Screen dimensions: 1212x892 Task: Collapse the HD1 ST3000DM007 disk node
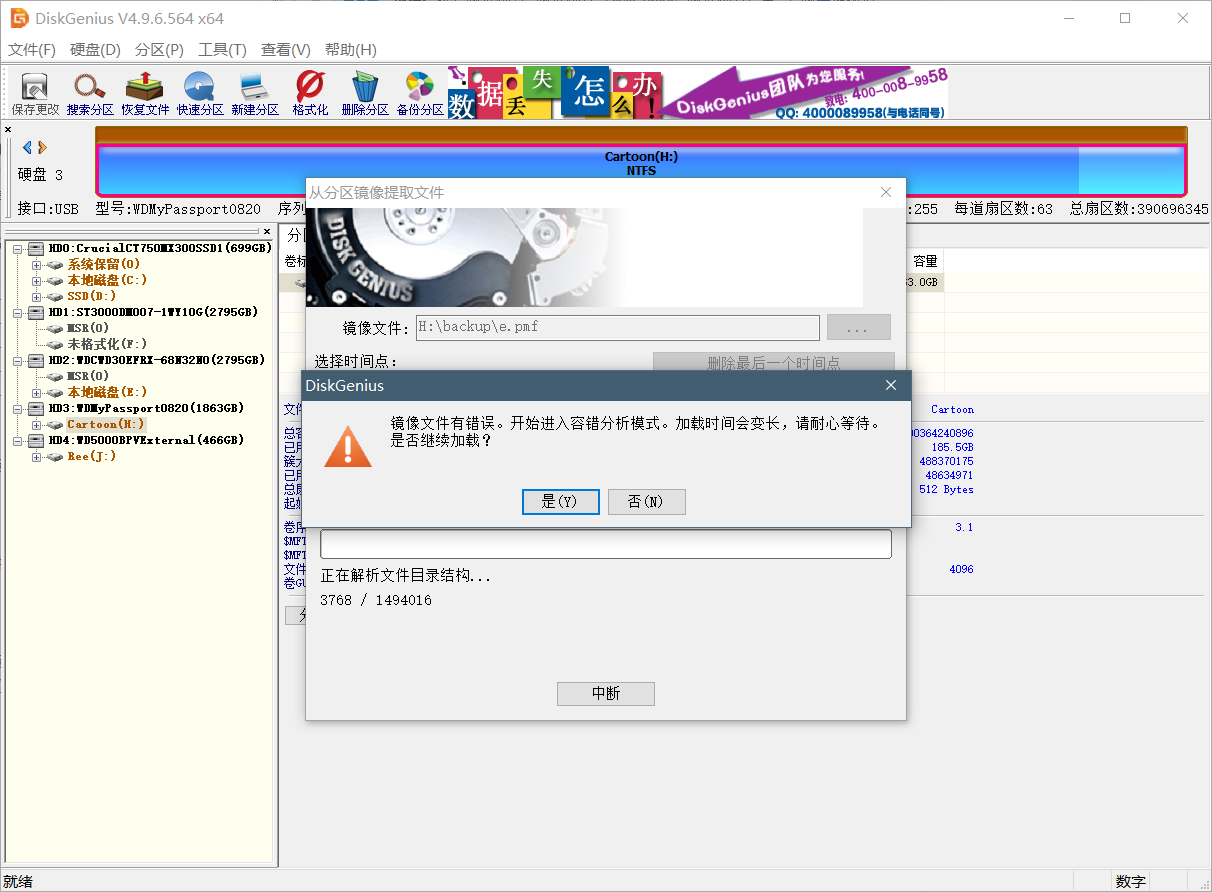18,312
